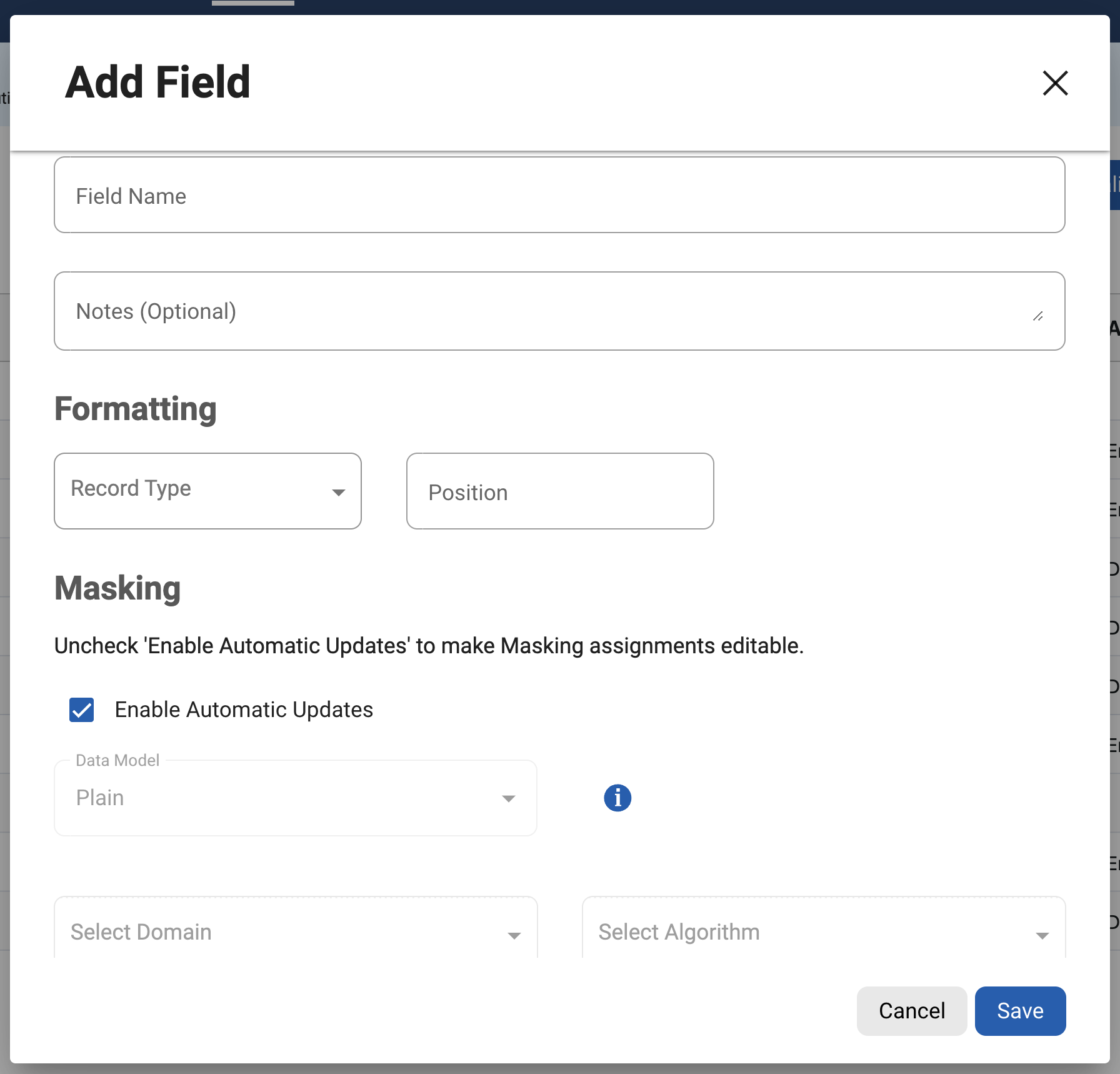Click the caret arrow in Record Type
1120x1074 pixels.
pos(338,493)
